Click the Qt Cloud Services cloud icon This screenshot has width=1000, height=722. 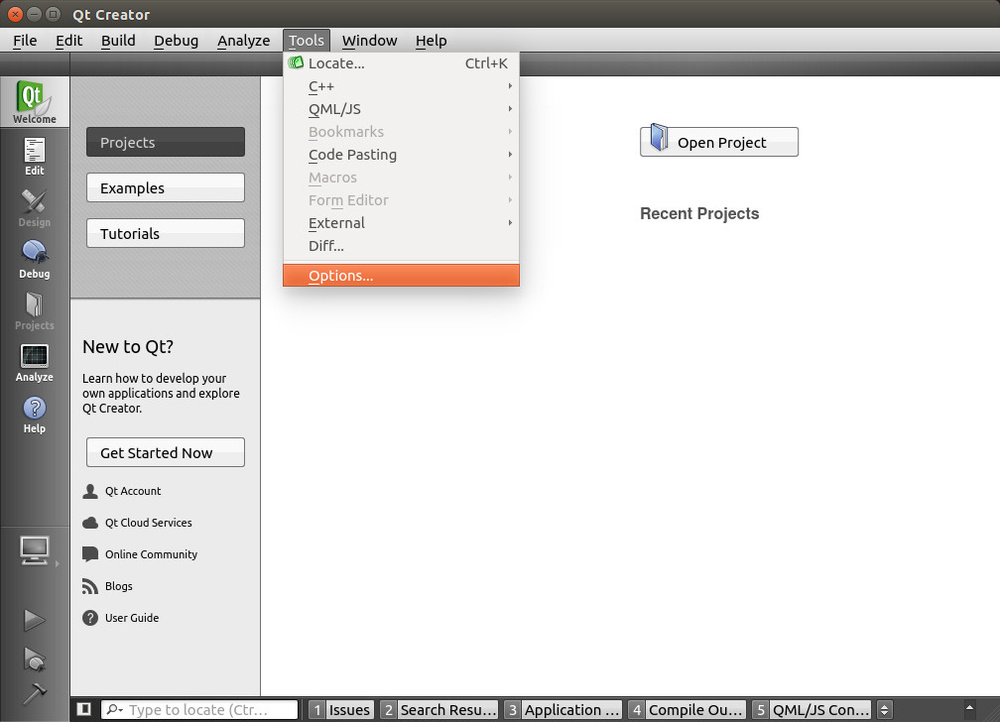tap(91, 523)
